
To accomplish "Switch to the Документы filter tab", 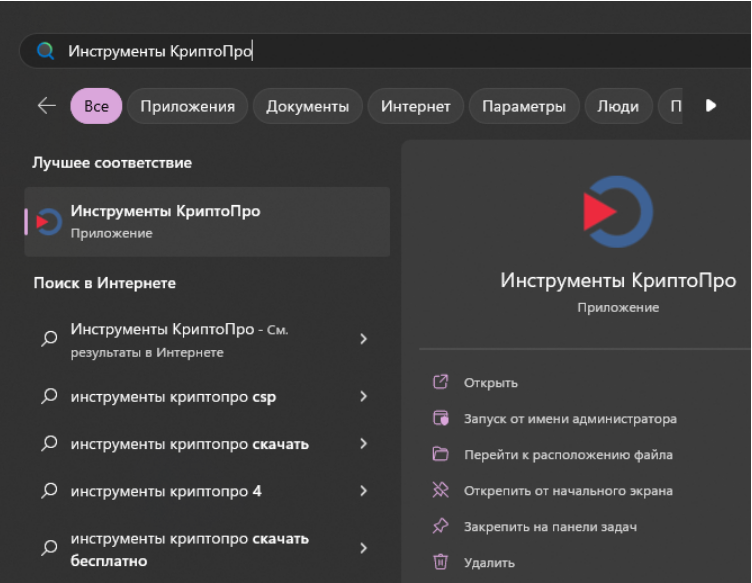I will pyautogui.click(x=307, y=106).
